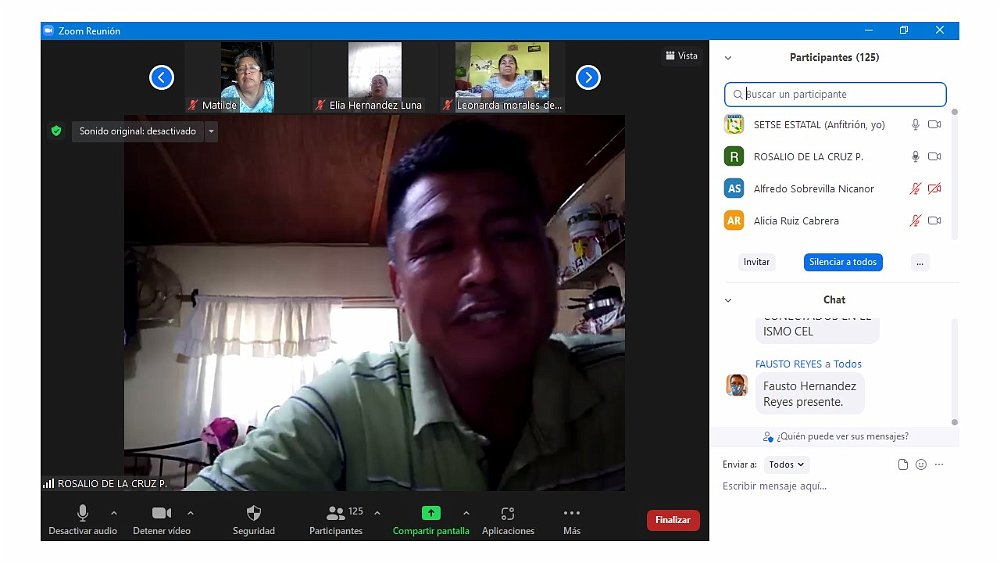Show next video thumbnails with right arrow
This screenshot has width=1000, height=563.
[x=588, y=77]
